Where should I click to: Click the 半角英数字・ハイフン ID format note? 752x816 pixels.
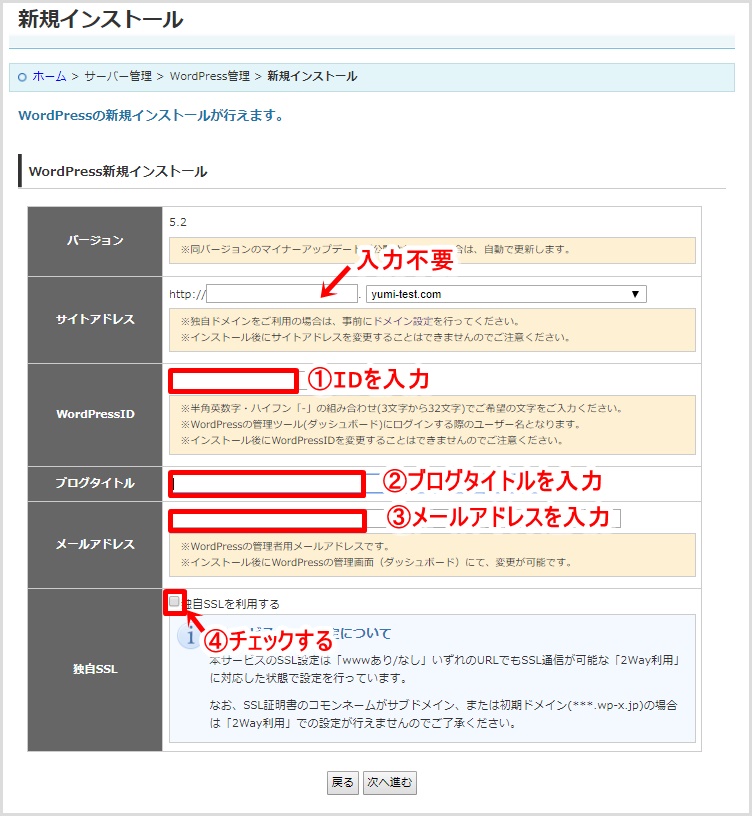click(x=402, y=409)
